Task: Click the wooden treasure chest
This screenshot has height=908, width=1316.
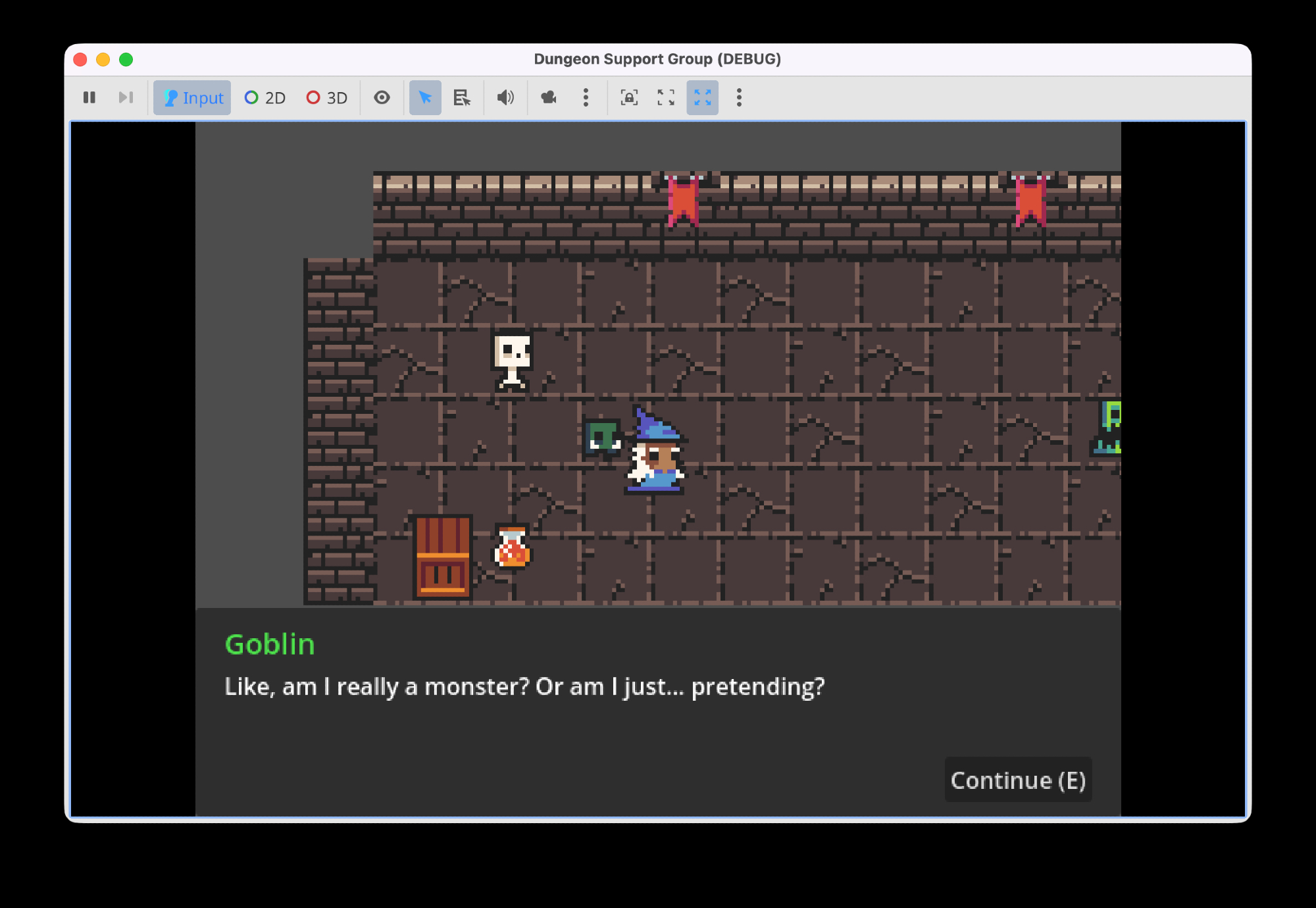Action: pos(442,557)
